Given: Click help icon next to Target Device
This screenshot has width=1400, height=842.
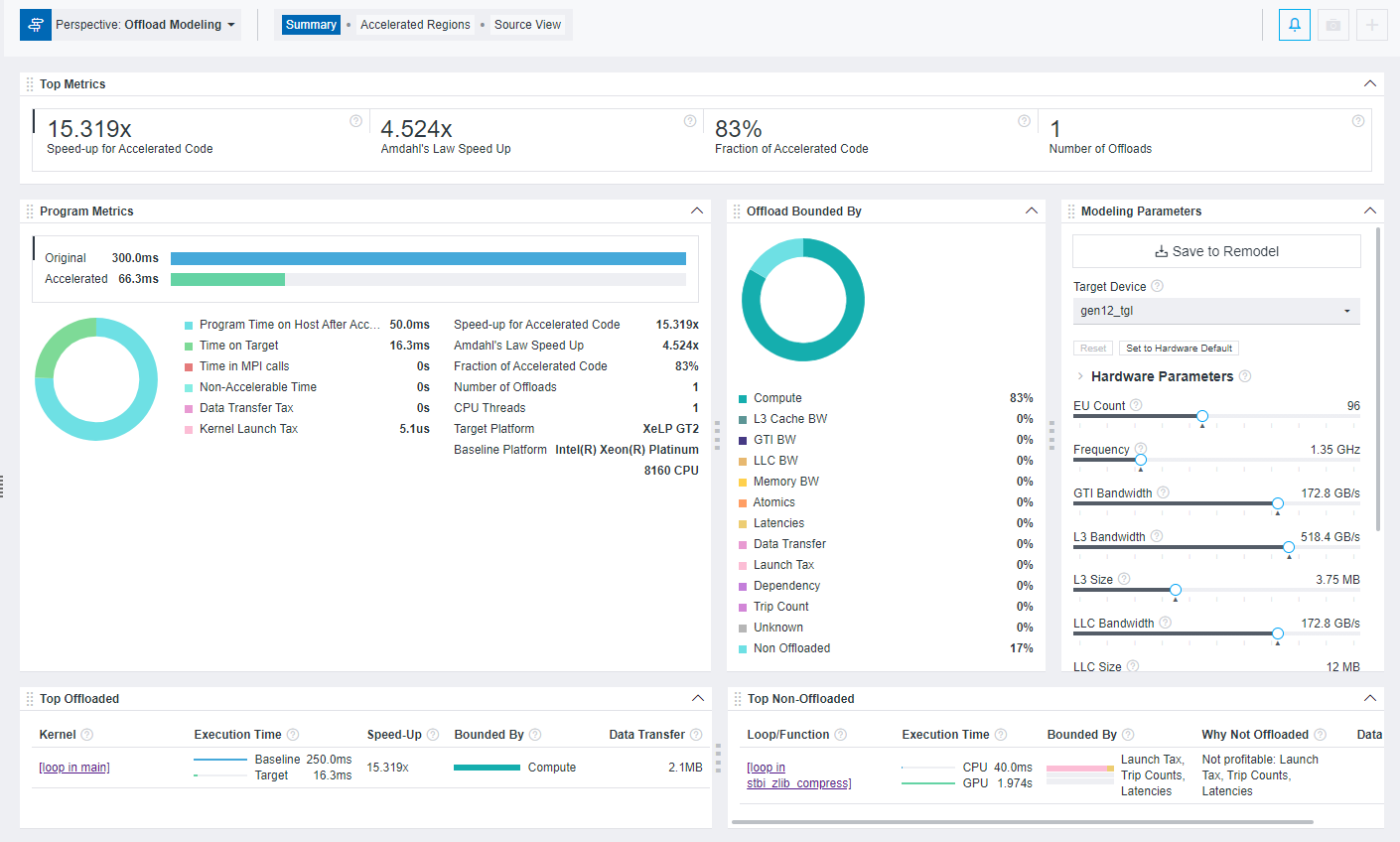Looking at the screenshot, I should point(1157,286).
